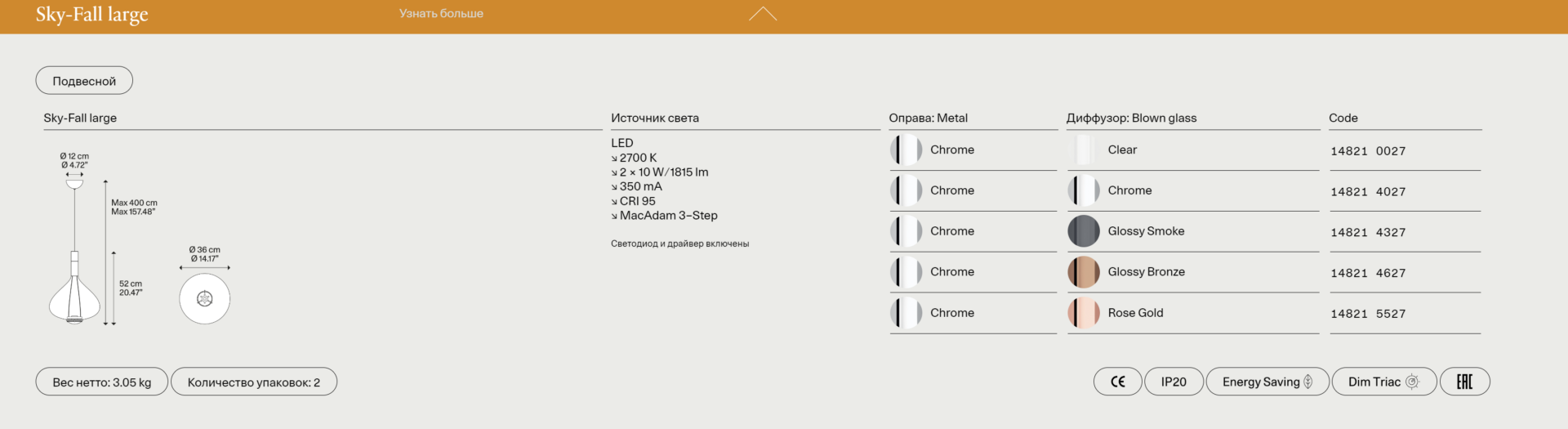The image size is (1568, 429).
Task: Select the Подвесной type pill
Action: [x=84, y=81]
